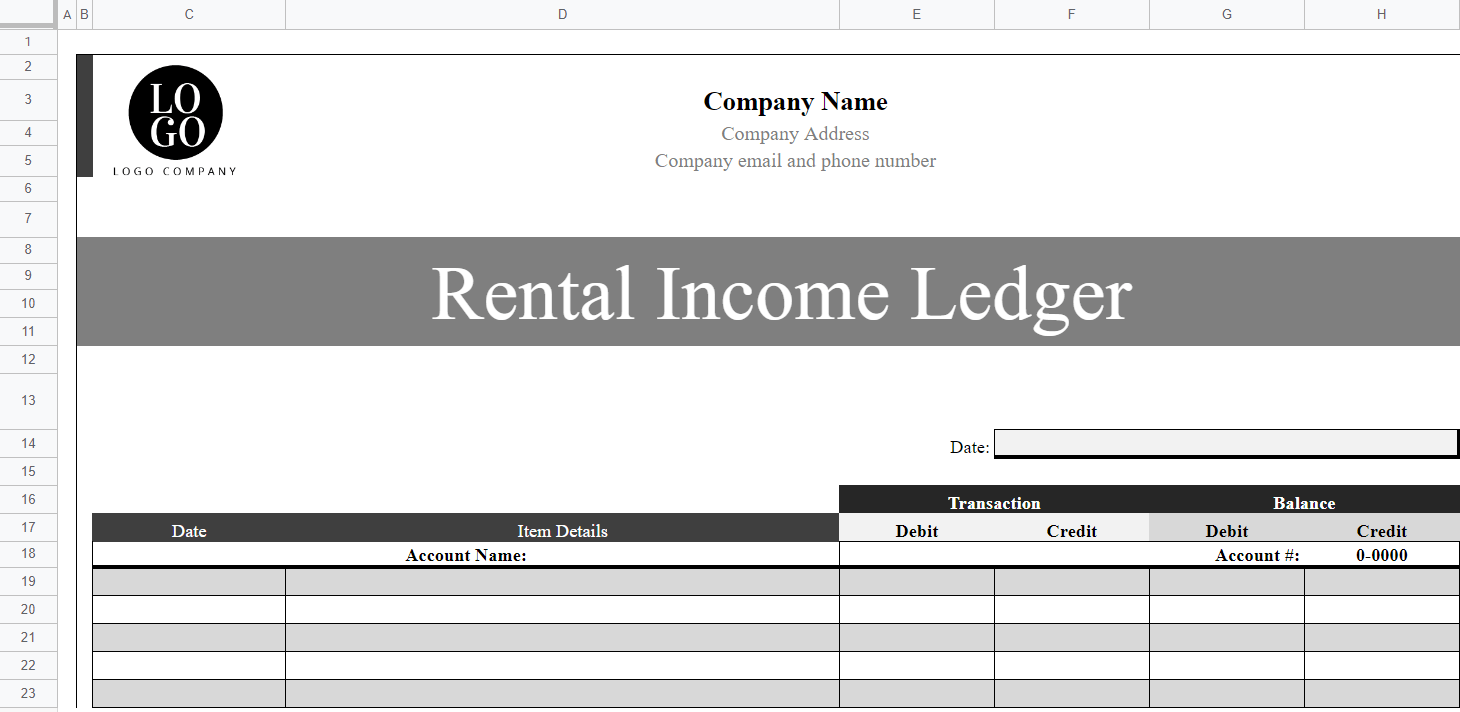Select column F header

click(x=1072, y=14)
